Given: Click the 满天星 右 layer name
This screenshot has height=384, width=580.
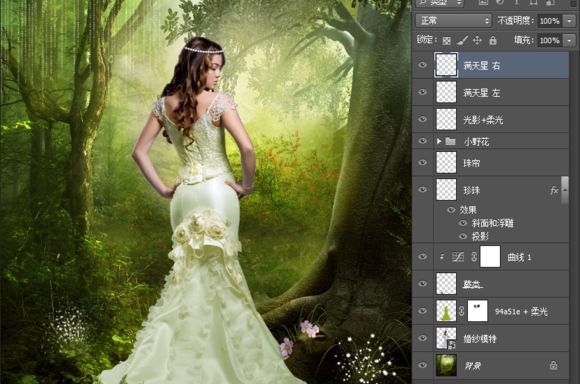Looking at the screenshot, I should click(x=482, y=66).
